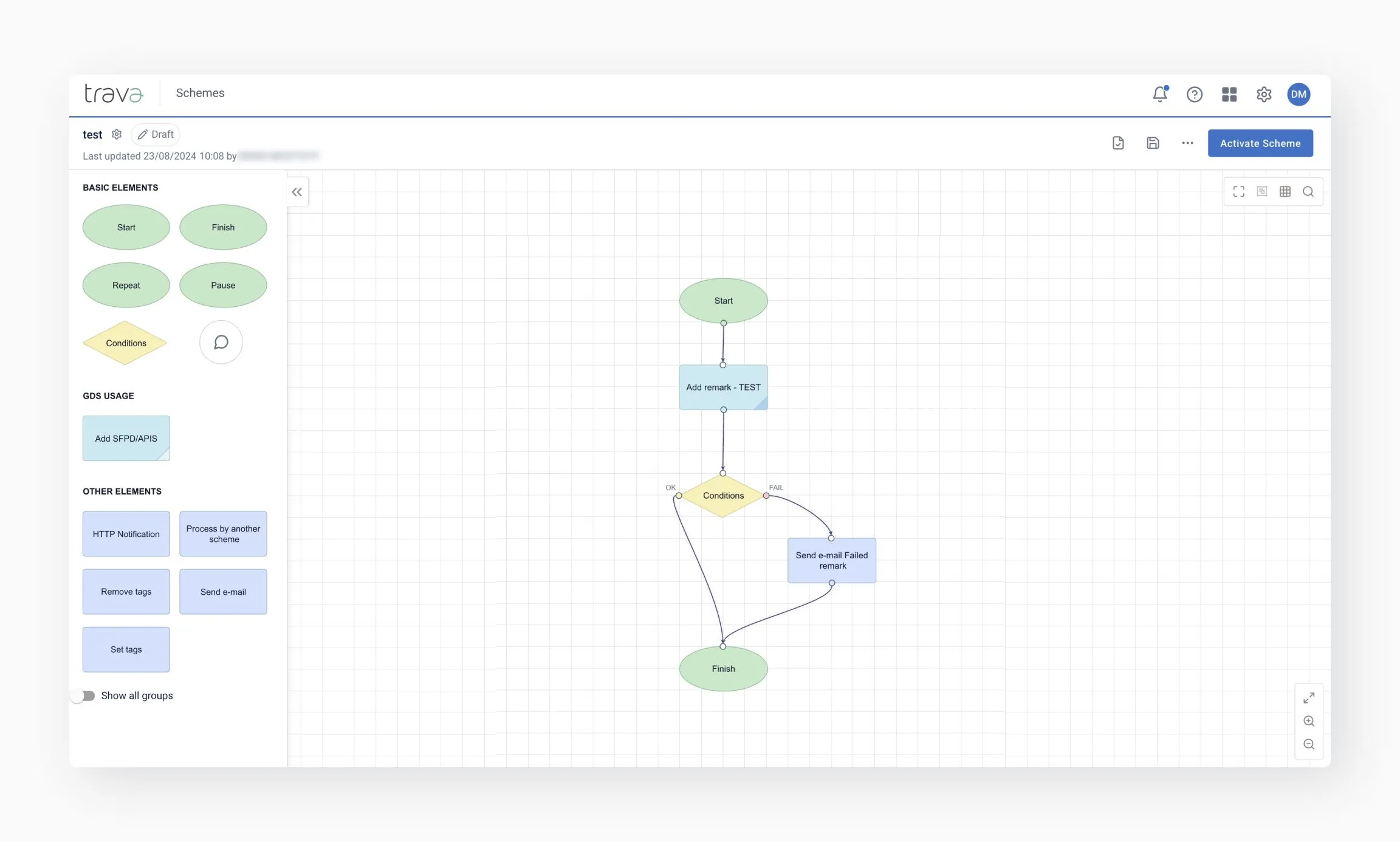Open the DM user avatar menu
This screenshot has width=1400, height=842.
[1298, 94]
